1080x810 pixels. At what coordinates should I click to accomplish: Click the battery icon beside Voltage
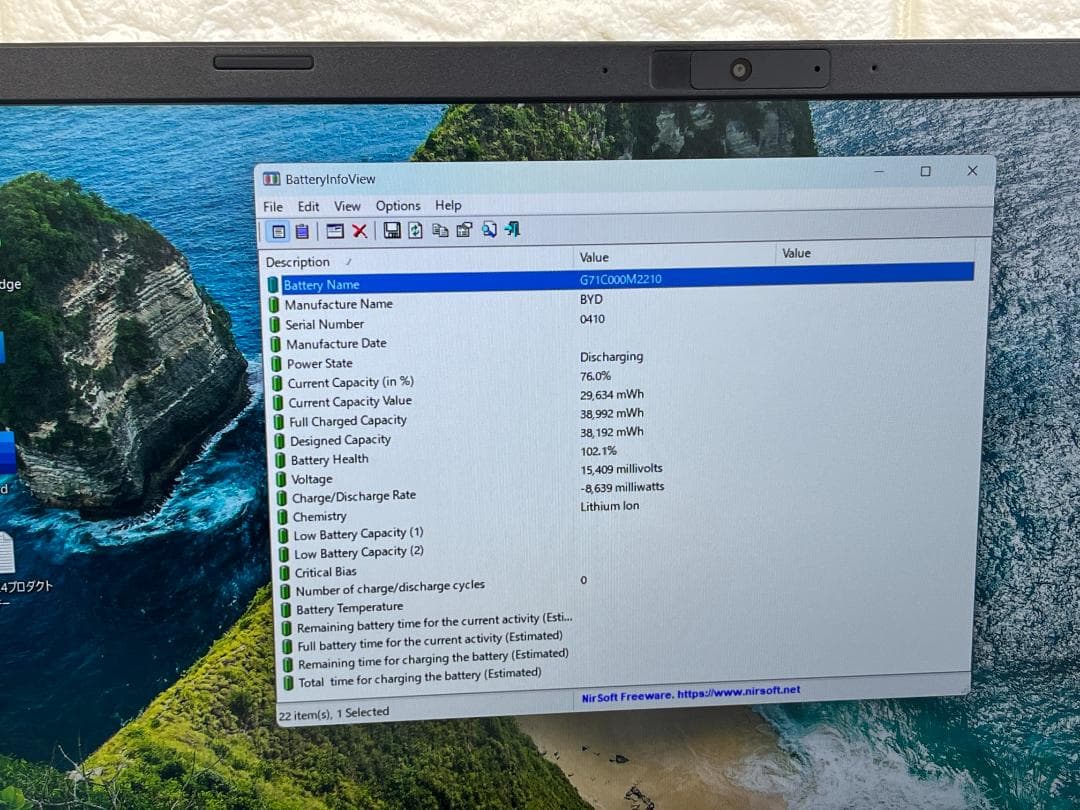(x=280, y=479)
